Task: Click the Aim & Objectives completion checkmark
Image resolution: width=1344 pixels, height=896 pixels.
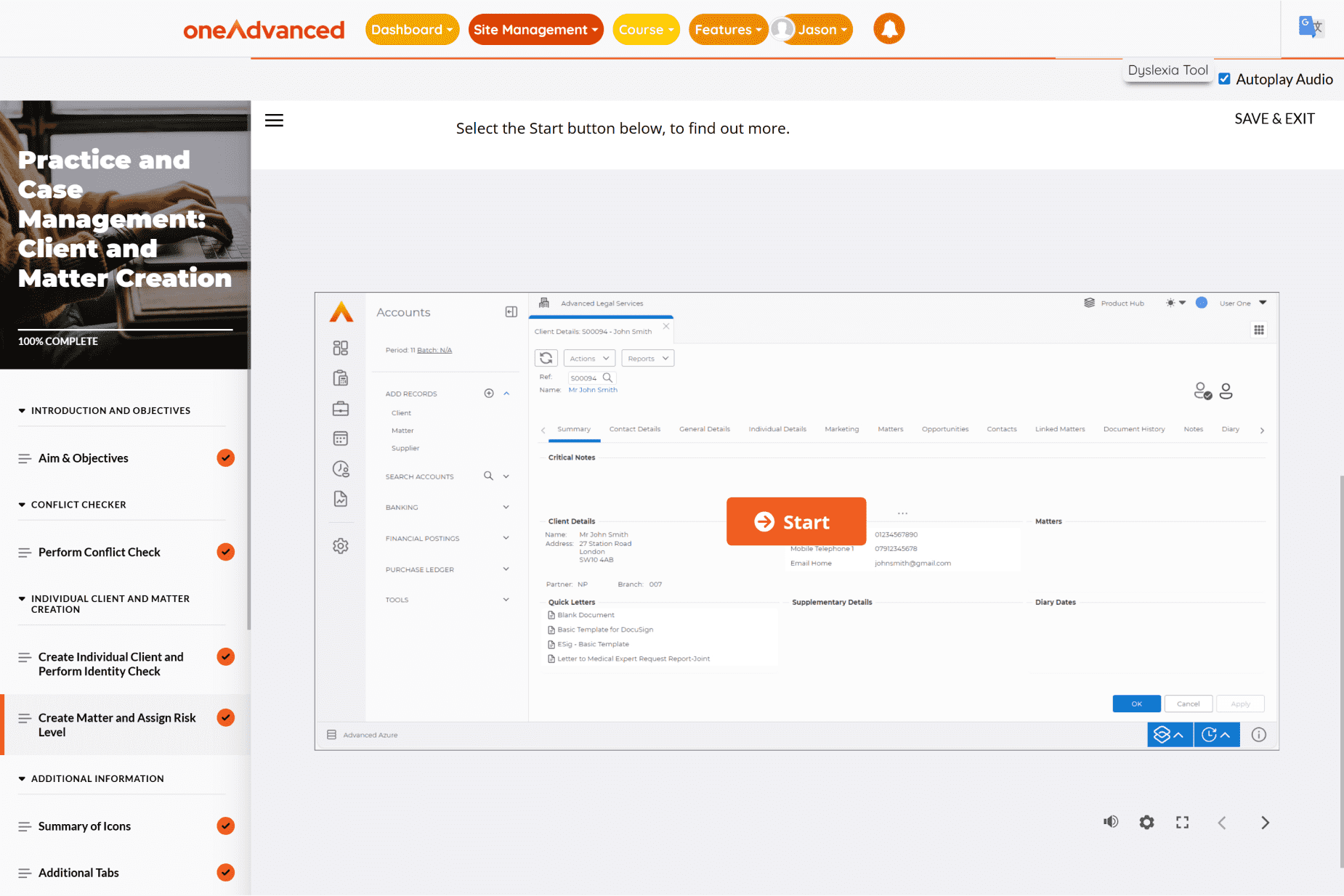Action: 226,458
